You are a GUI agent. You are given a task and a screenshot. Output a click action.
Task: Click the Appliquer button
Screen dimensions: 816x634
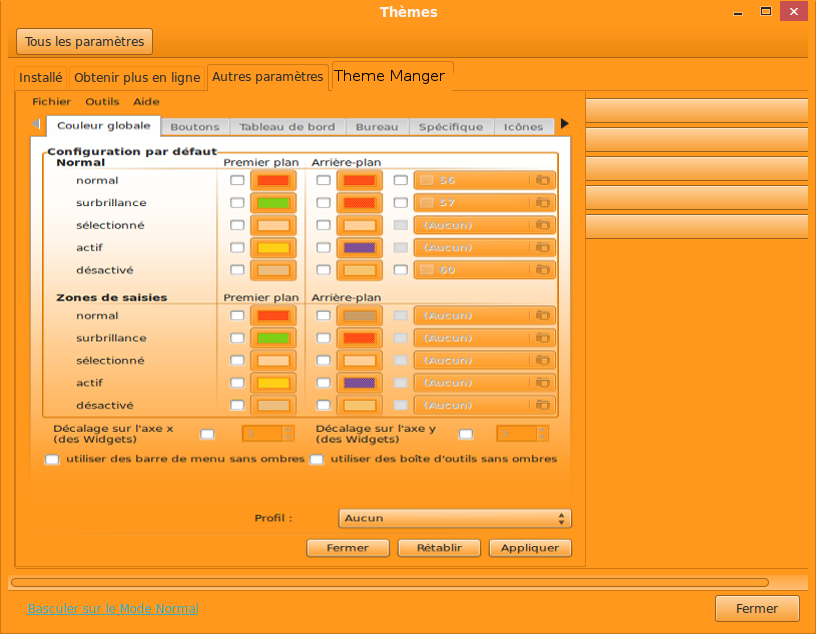pos(530,548)
